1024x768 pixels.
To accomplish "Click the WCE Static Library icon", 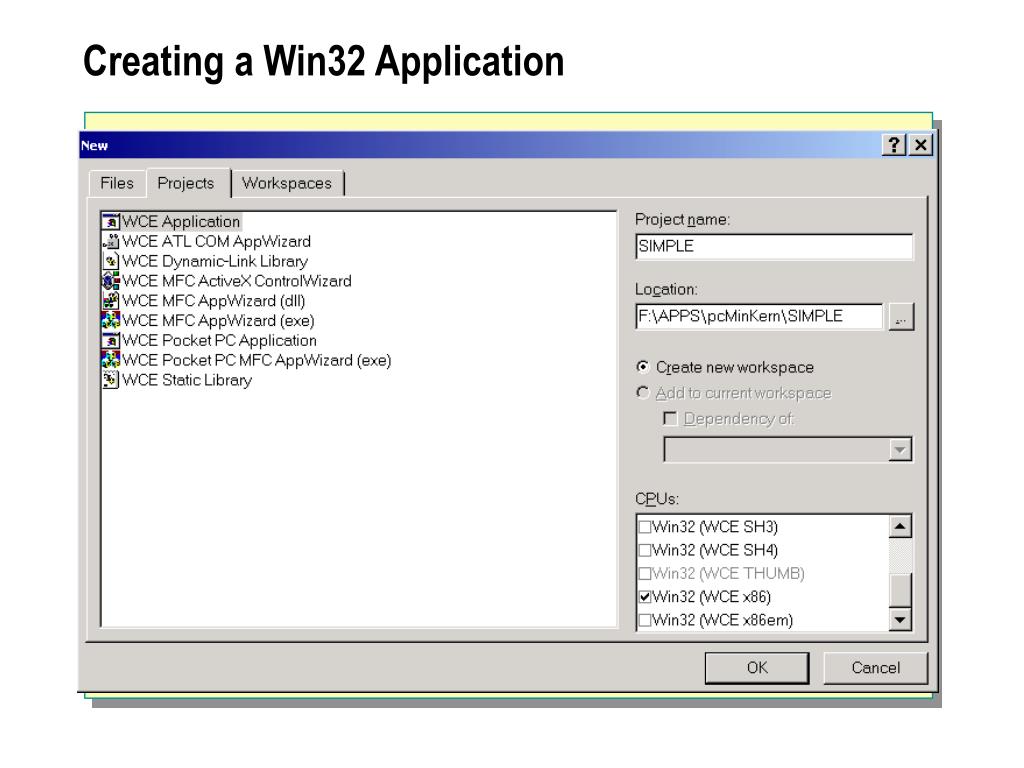I will (x=111, y=380).
